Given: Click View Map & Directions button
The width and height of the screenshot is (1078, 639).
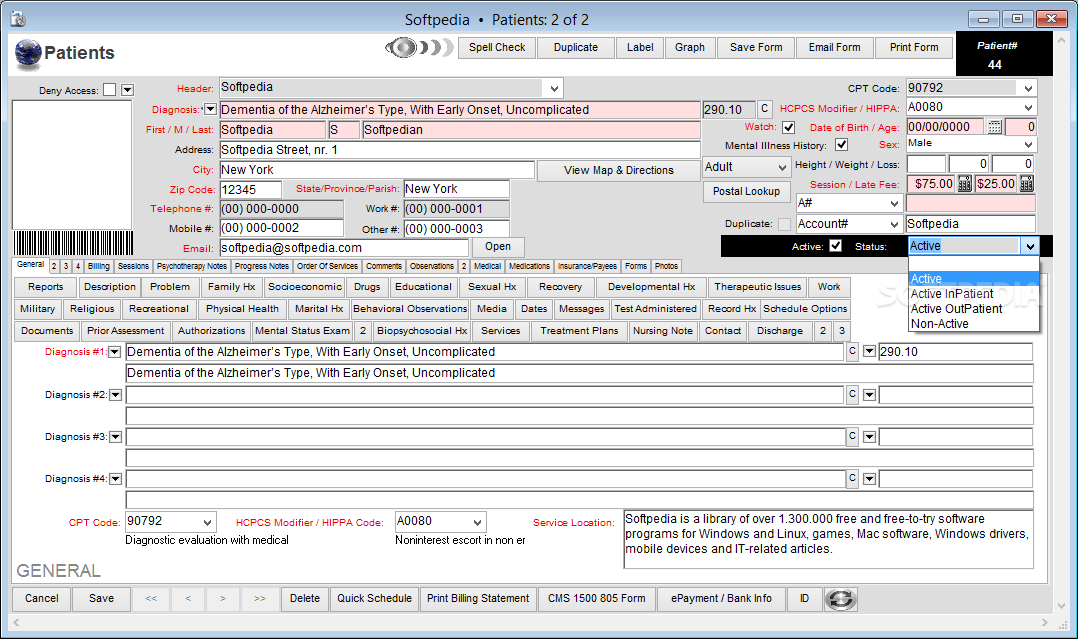Looking at the screenshot, I should [x=619, y=171].
